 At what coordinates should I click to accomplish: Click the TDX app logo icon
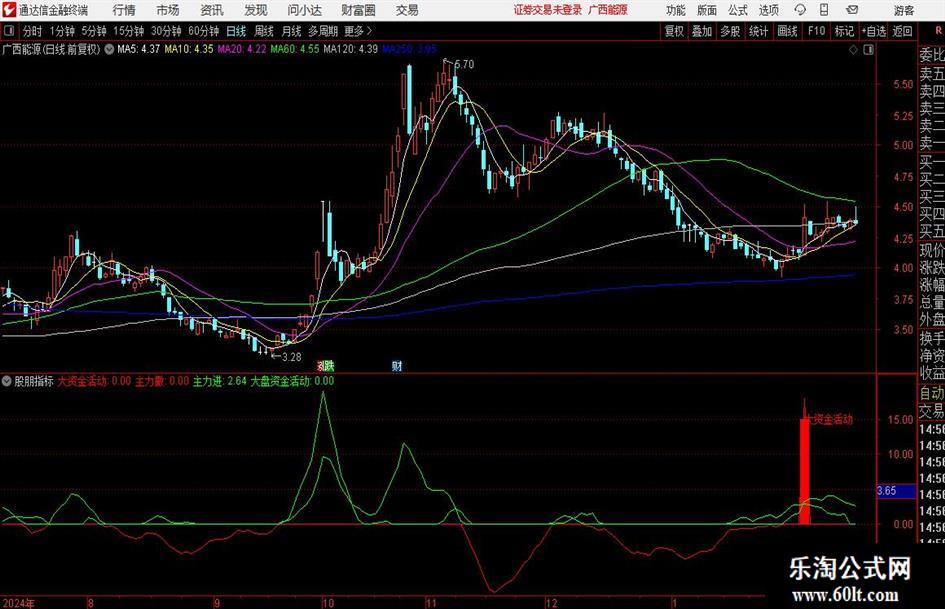[10, 10]
